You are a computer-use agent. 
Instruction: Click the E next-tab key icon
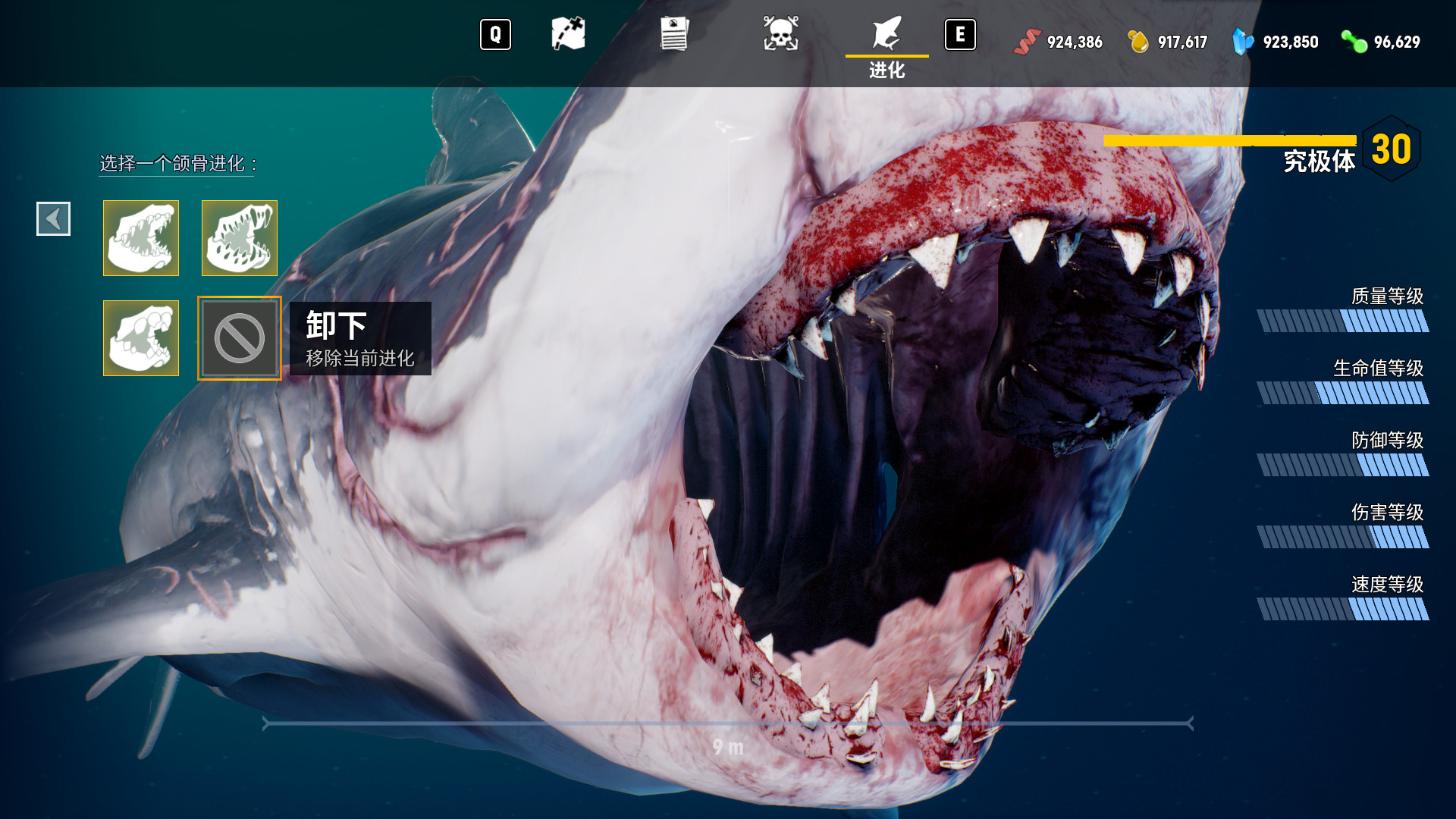coord(960,35)
